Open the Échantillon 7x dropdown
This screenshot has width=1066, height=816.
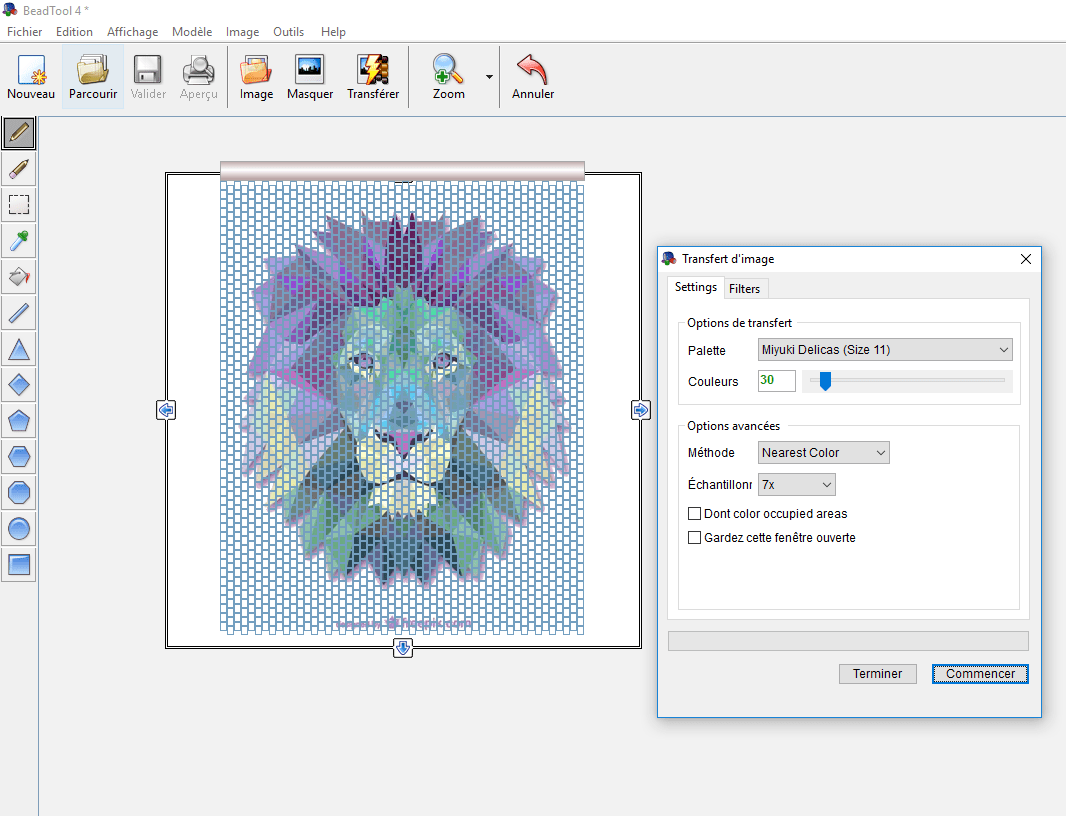(796, 485)
